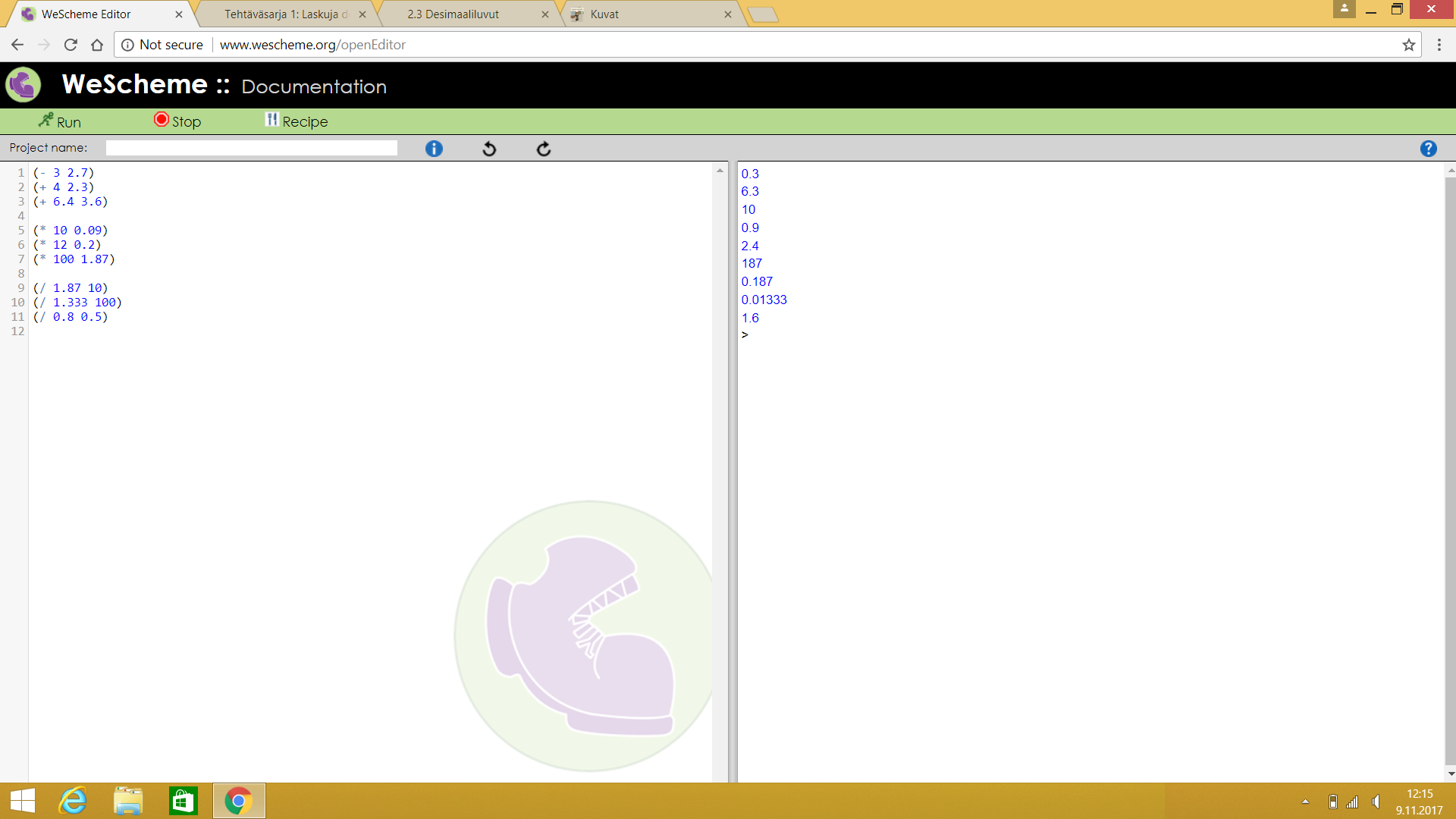The image size is (1456, 819).
Task: Click the output panel scrollbar
Action: coord(1450,470)
